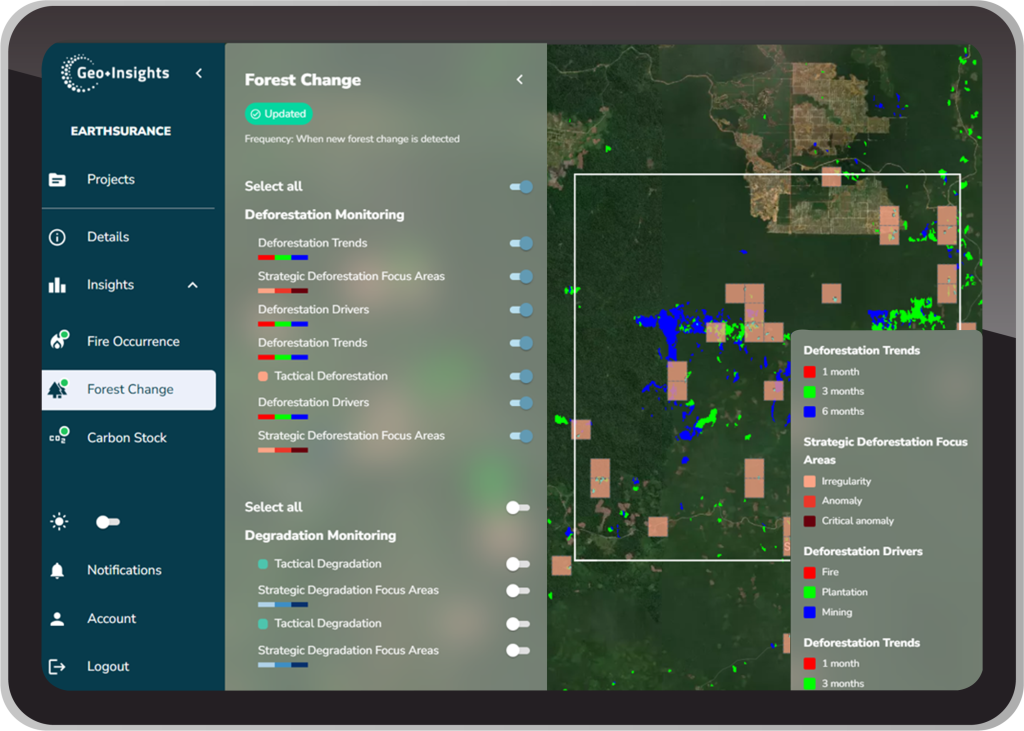Toggle Select all under Degradation Monitoring
This screenshot has height=731, width=1024.
(x=517, y=508)
